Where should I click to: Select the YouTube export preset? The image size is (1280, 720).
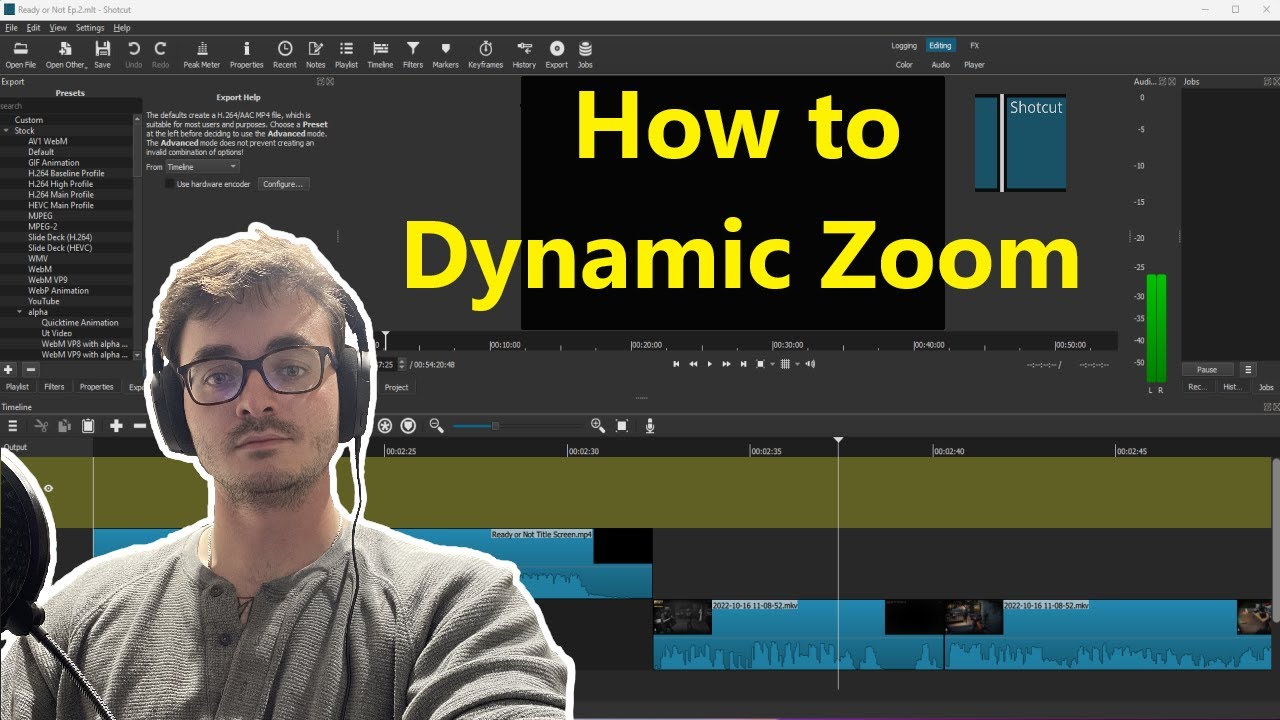[x=44, y=301]
